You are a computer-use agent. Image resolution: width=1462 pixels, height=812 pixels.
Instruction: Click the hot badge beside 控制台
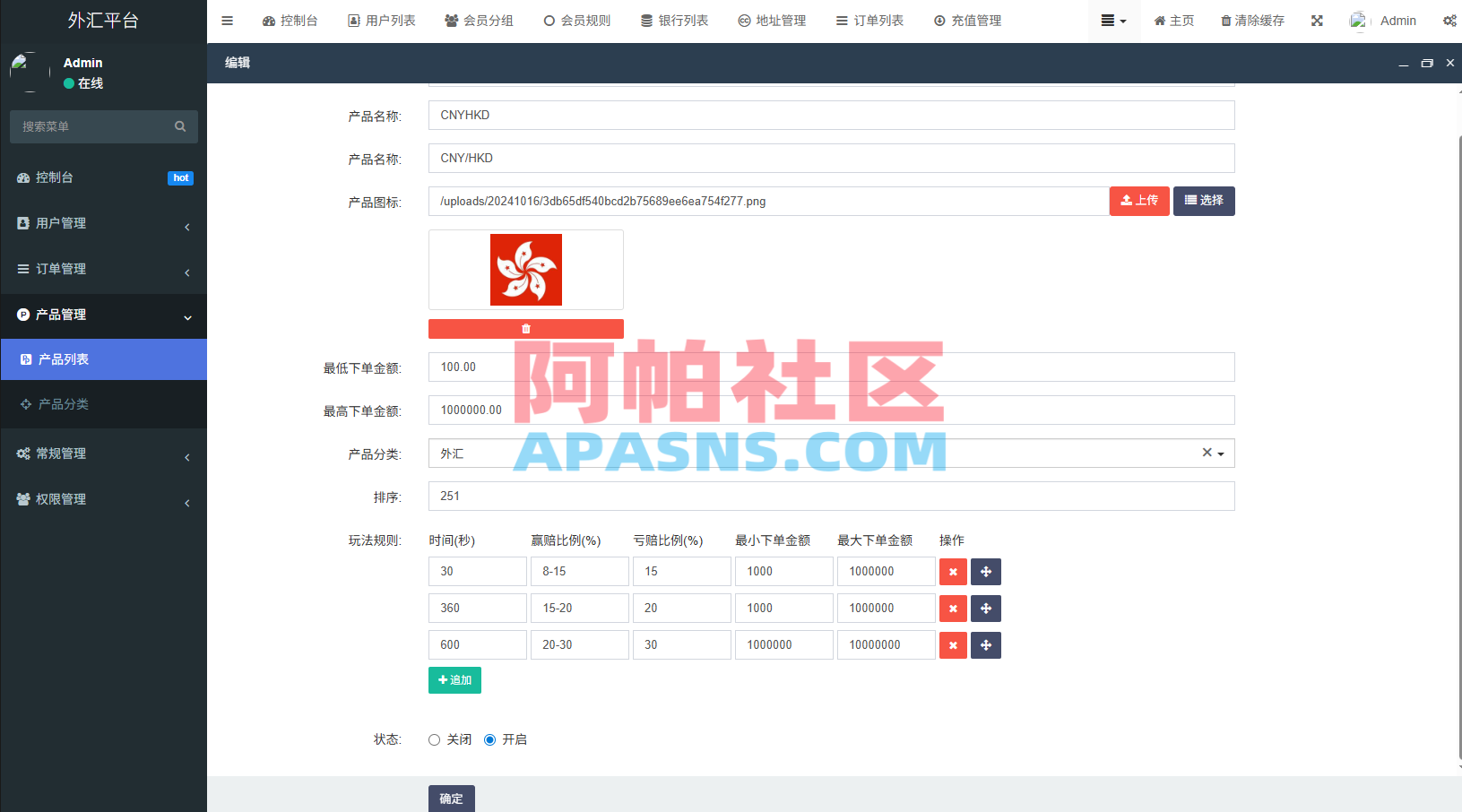coord(180,177)
